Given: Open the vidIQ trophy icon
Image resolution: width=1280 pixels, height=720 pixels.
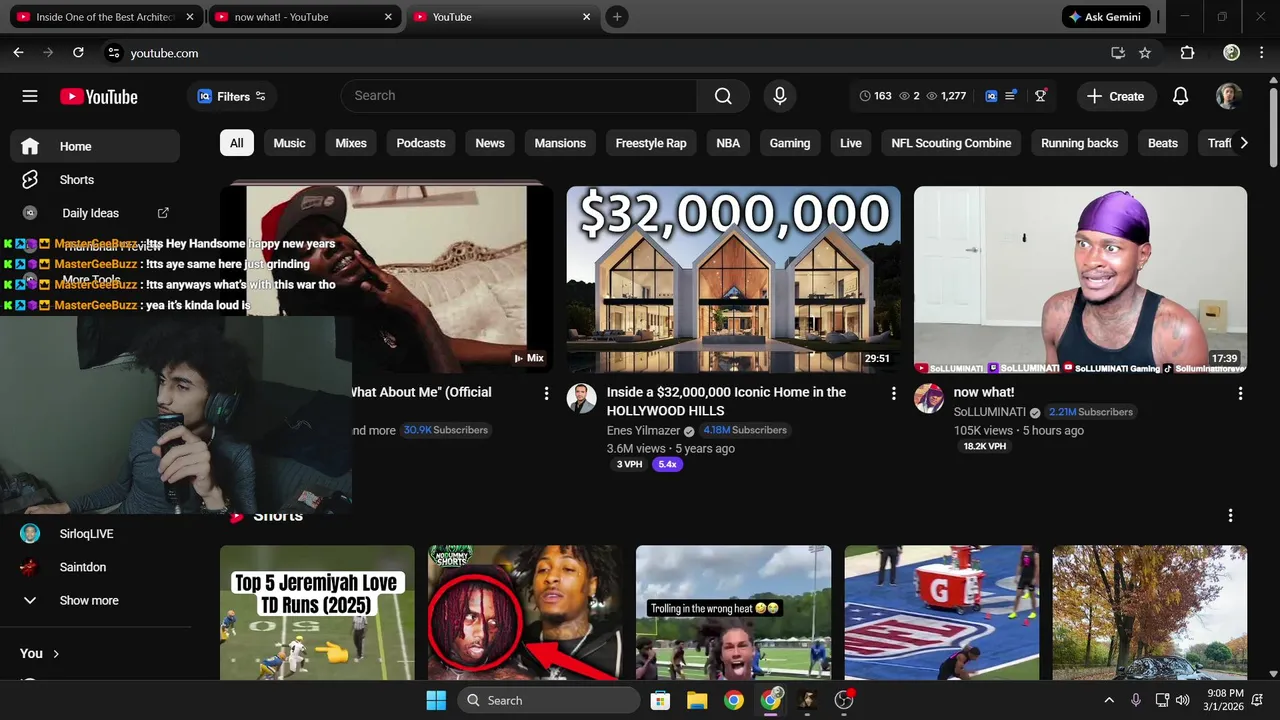Looking at the screenshot, I should (1041, 96).
